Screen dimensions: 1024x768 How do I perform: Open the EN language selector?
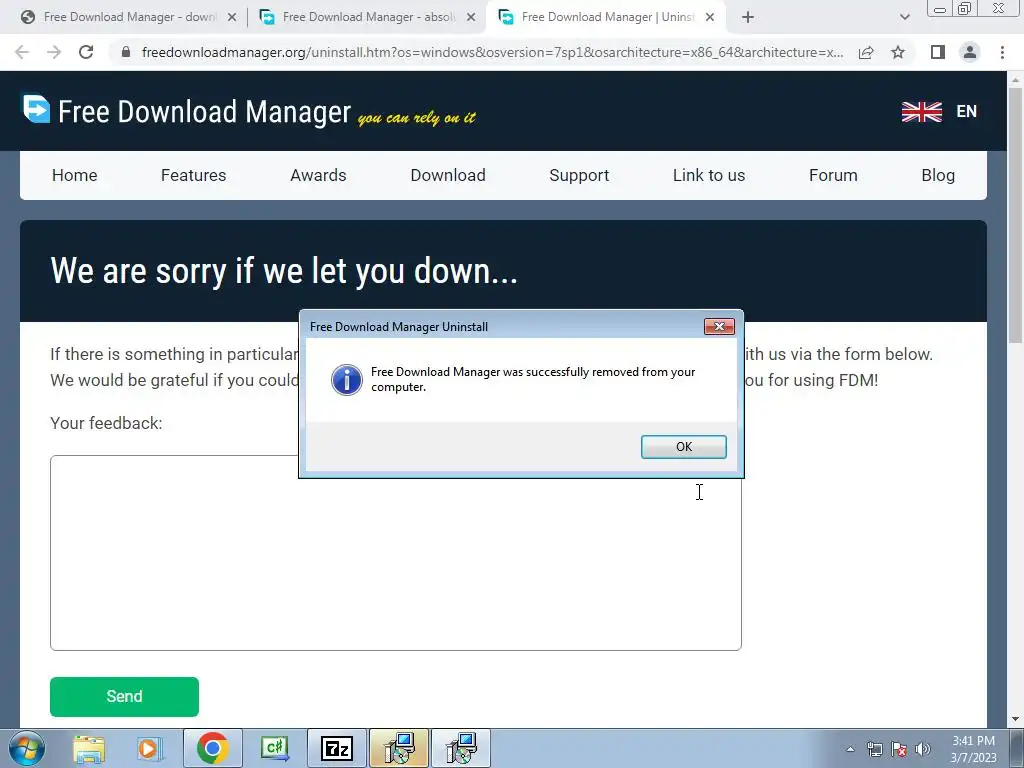tap(967, 112)
